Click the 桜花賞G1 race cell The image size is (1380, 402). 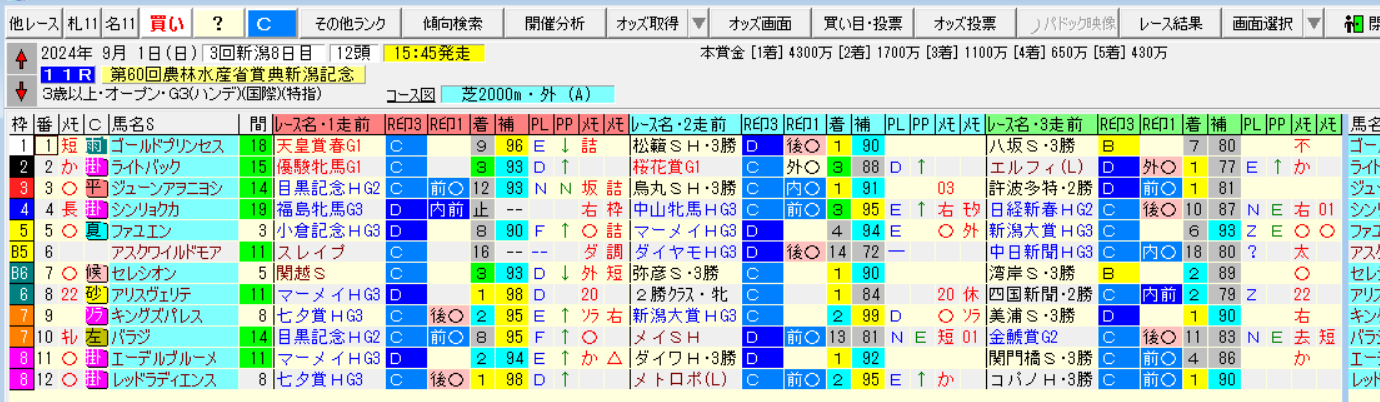[686, 167]
